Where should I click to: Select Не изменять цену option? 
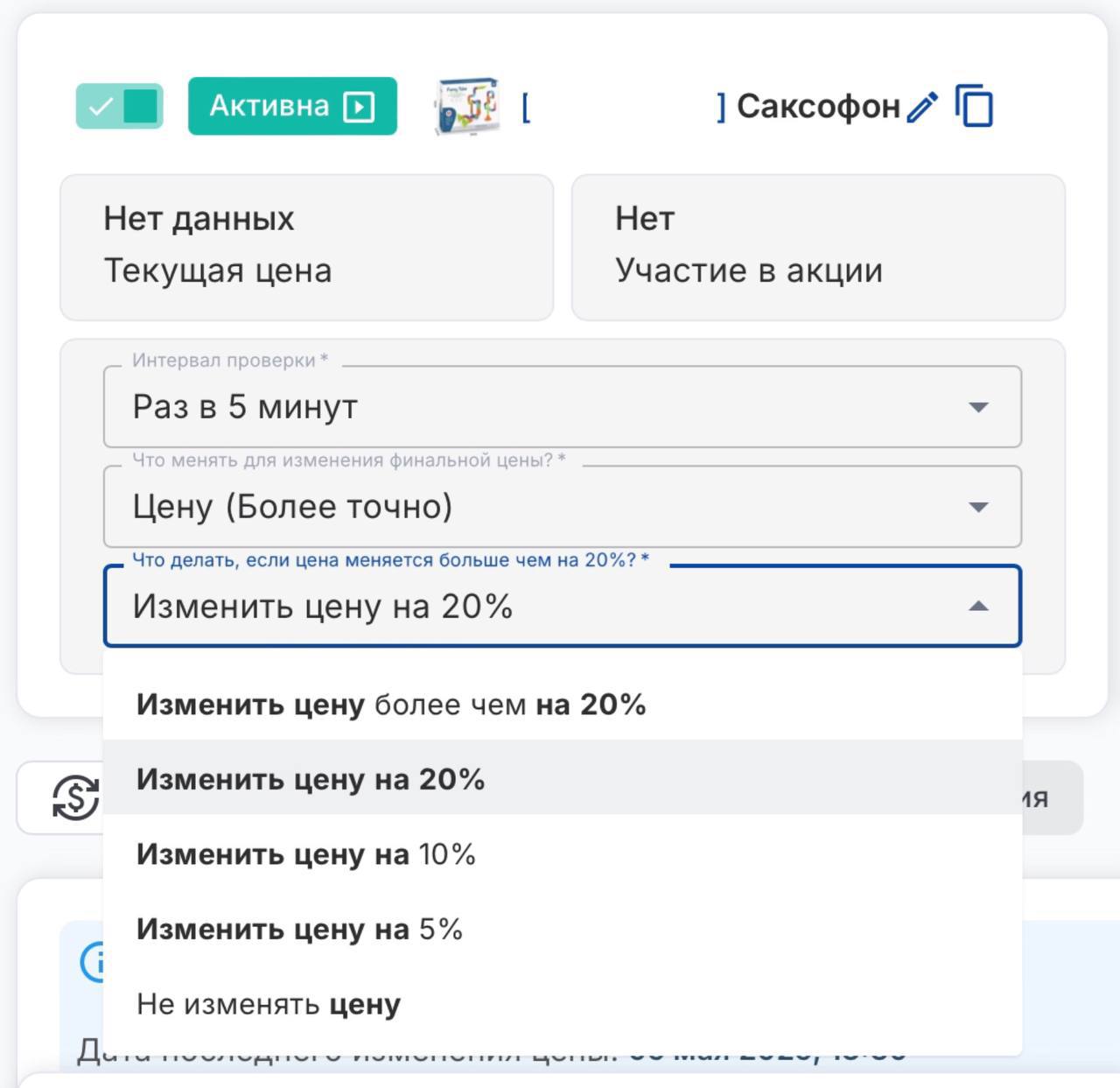click(269, 1004)
